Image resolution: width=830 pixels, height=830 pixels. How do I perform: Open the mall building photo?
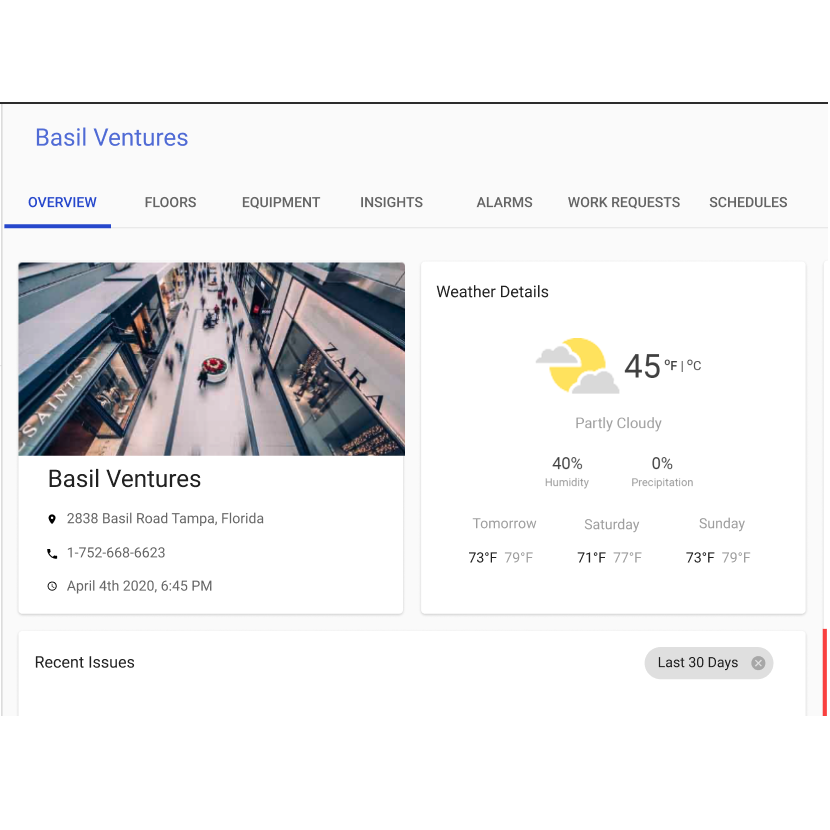point(212,359)
